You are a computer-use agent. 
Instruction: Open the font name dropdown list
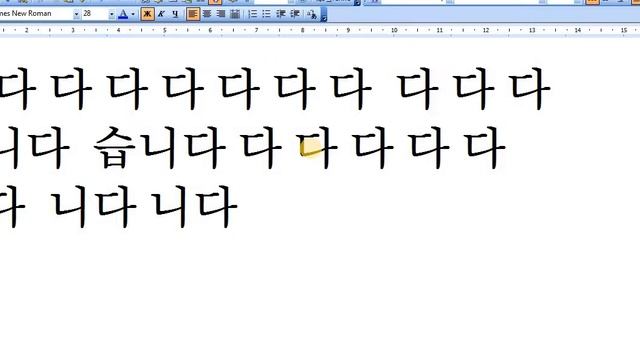point(76,14)
